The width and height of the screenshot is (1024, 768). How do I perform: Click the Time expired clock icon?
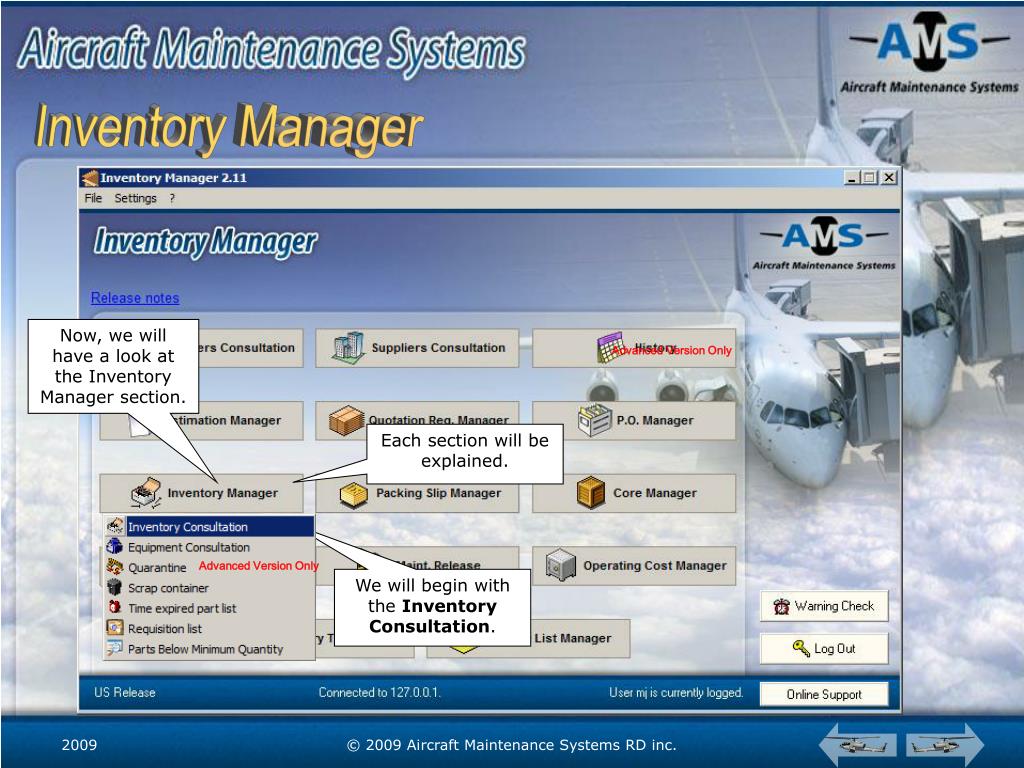(115, 607)
